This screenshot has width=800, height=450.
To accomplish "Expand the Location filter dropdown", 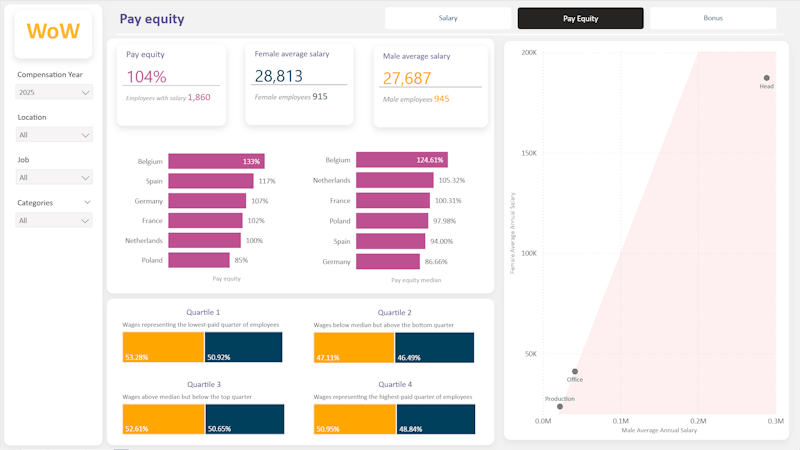I will coord(54,135).
